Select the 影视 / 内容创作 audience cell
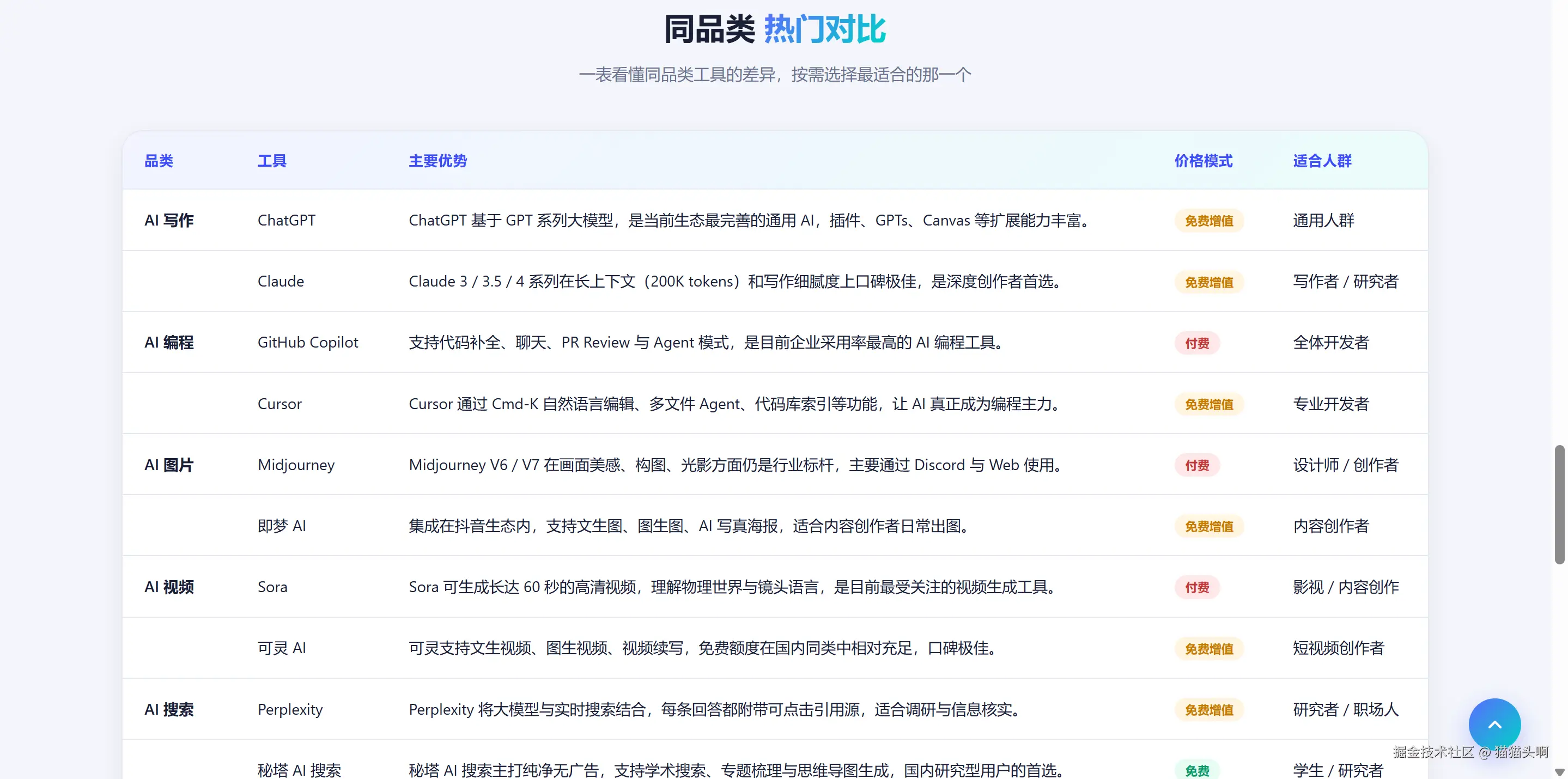This screenshot has width=1568, height=779. [x=1346, y=587]
